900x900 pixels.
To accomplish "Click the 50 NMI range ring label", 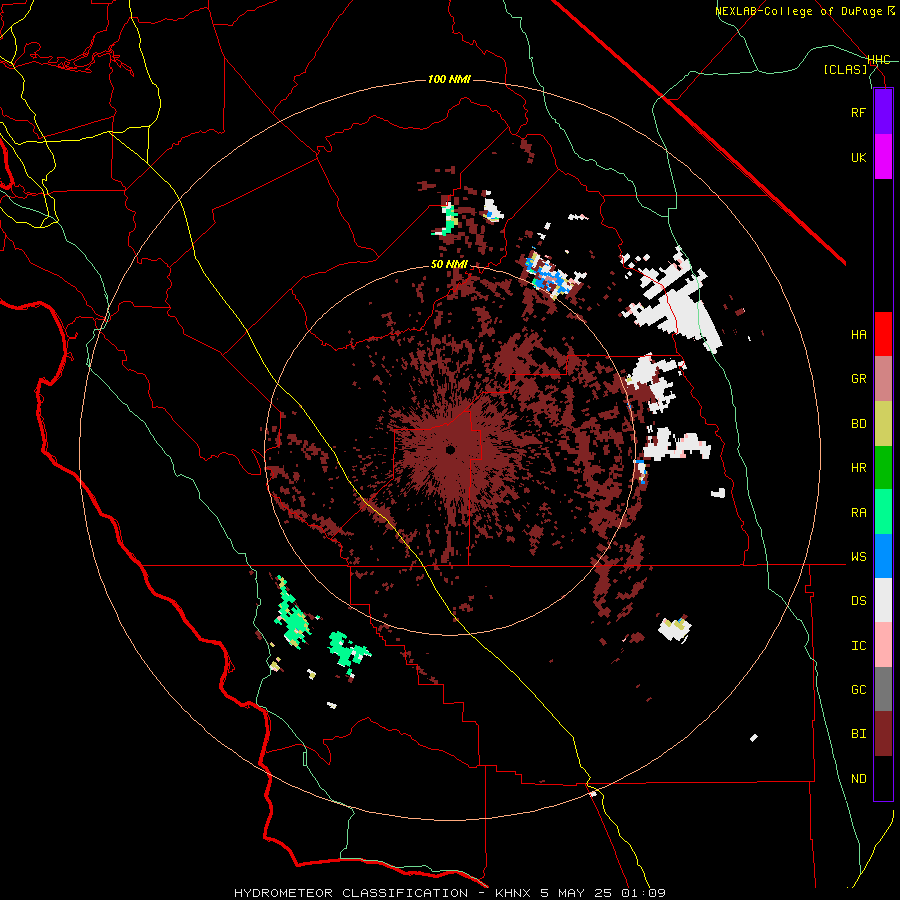I will click(x=449, y=265).
